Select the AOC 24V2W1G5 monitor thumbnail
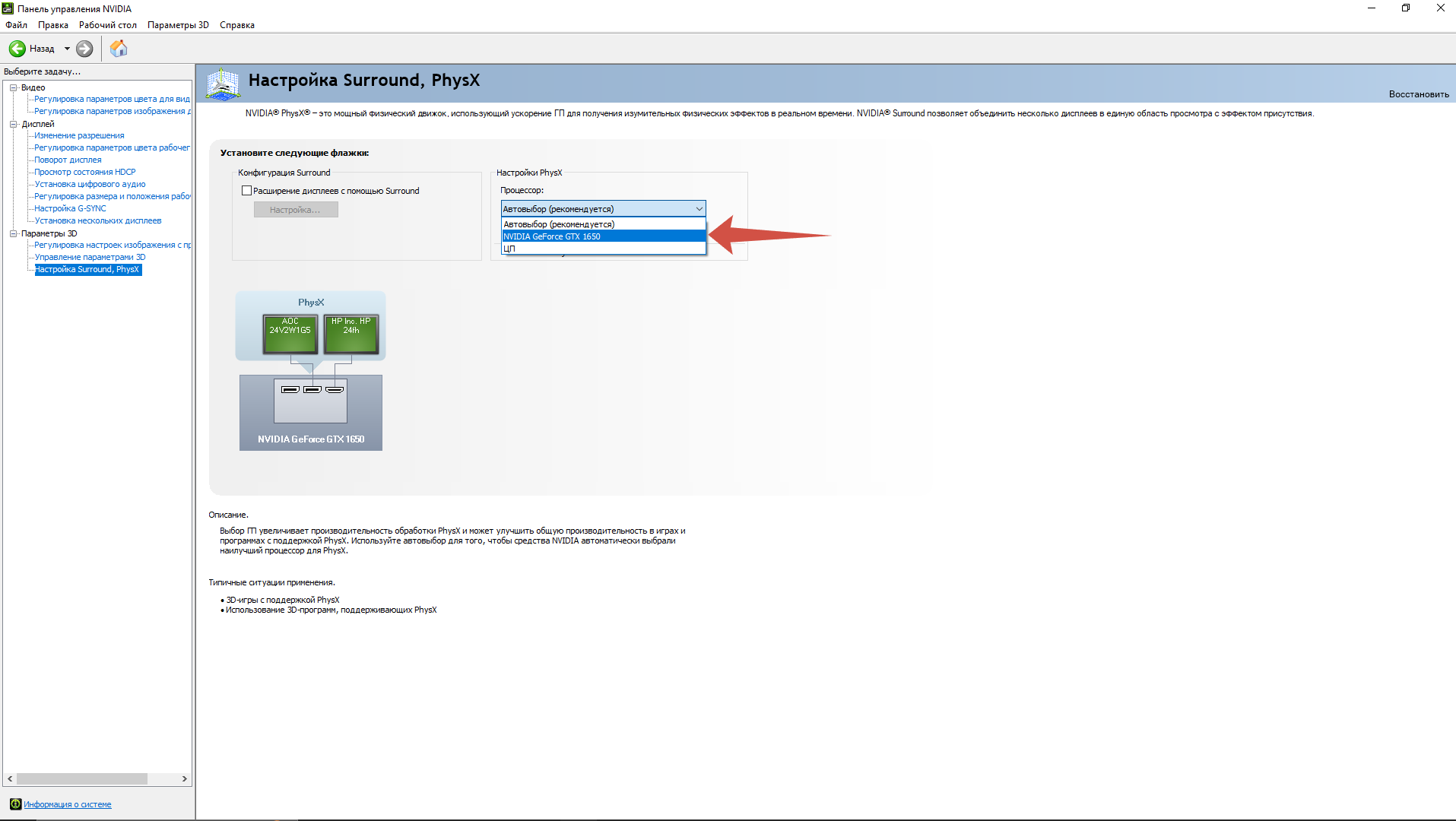This screenshot has height=821, width=1456. click(290, 334)
